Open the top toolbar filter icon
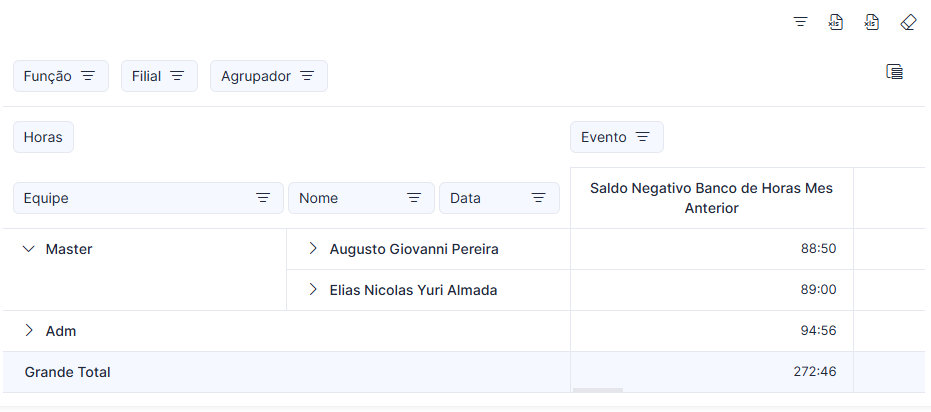931x412 pixels. pyautogui.click(x=800, y=23)
